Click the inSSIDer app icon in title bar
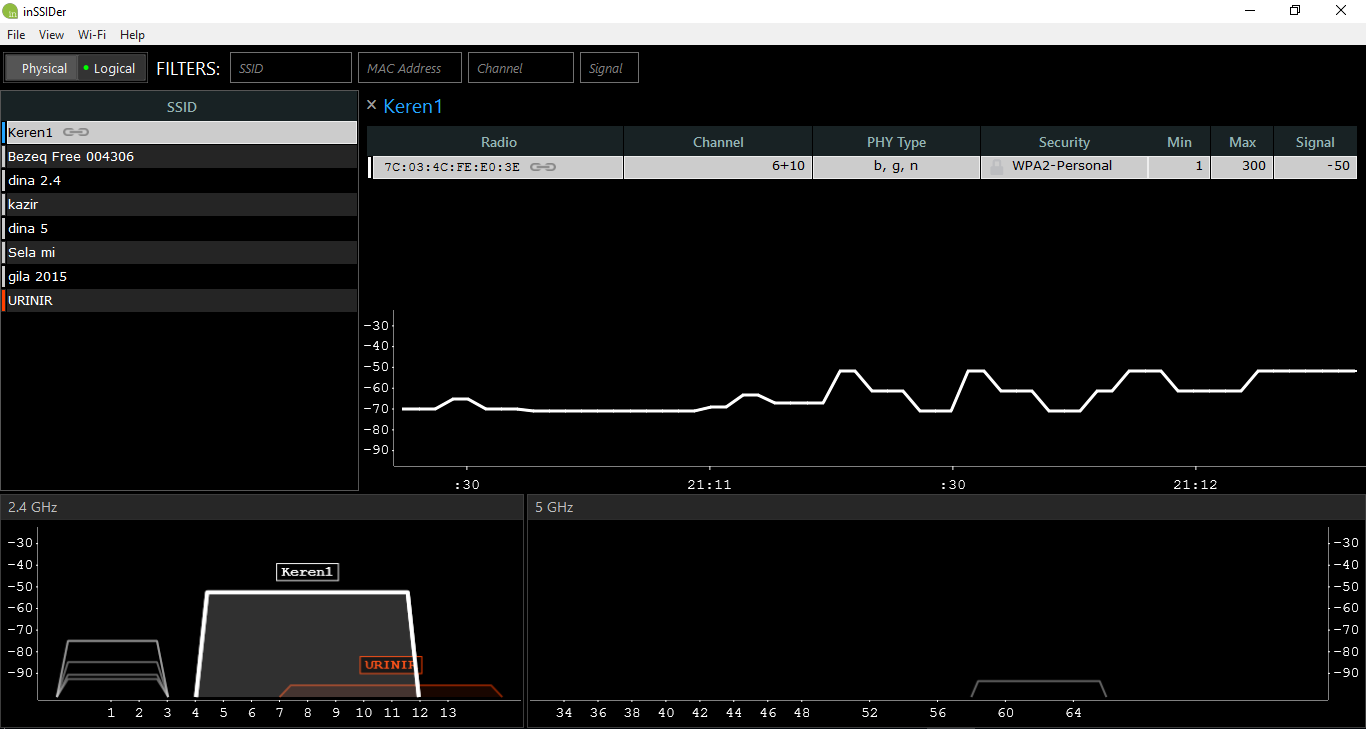The width and height of the screenshot is (1366, 729). click(10, 11)
